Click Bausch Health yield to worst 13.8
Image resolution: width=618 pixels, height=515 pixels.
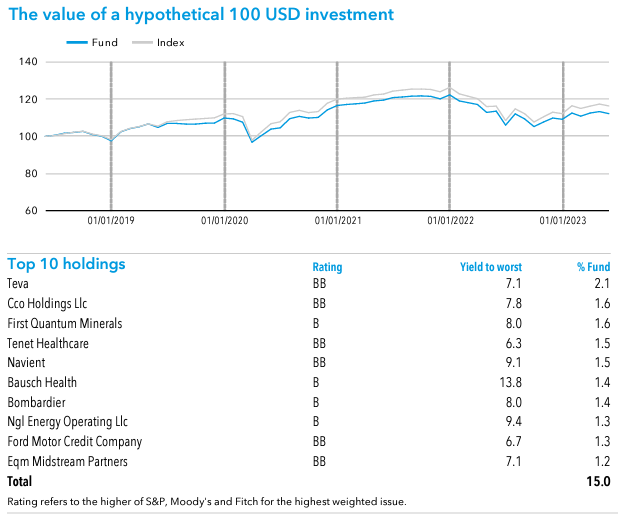coord(511,382)
